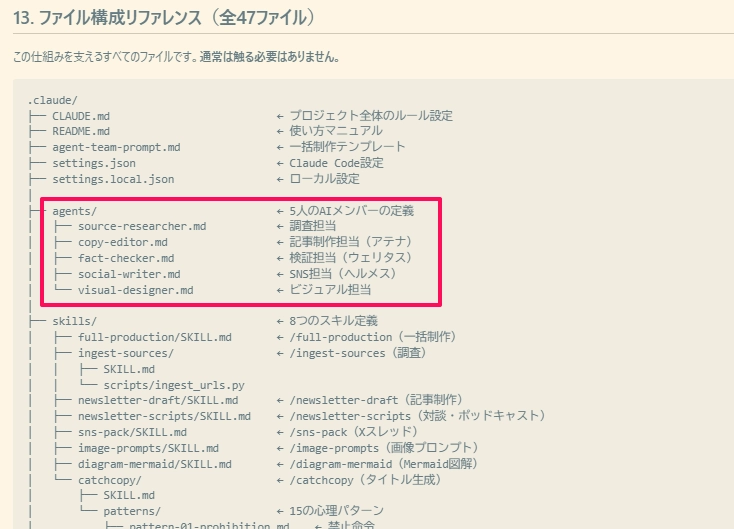Click the comment '記事制作担当（アテナ）'
Image resolution: width=734 pixels, height=529 pixels.
351,242
